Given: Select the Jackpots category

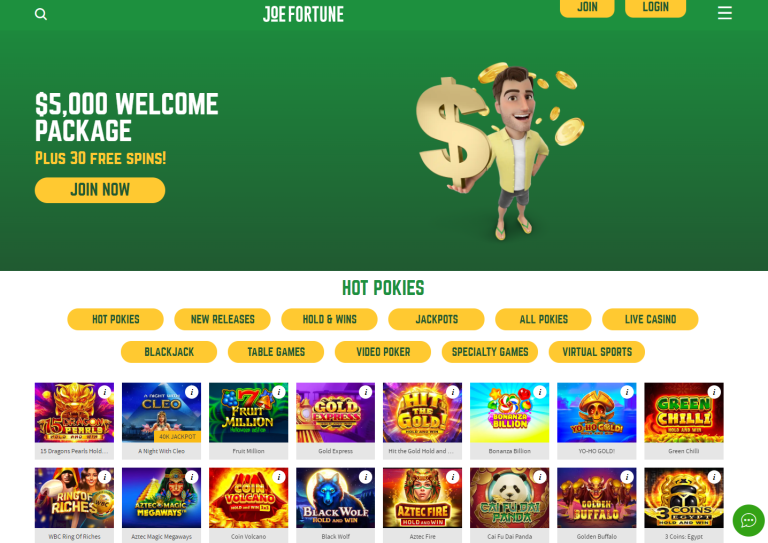Looking at the screenshot, I should (x=436, y=319).
